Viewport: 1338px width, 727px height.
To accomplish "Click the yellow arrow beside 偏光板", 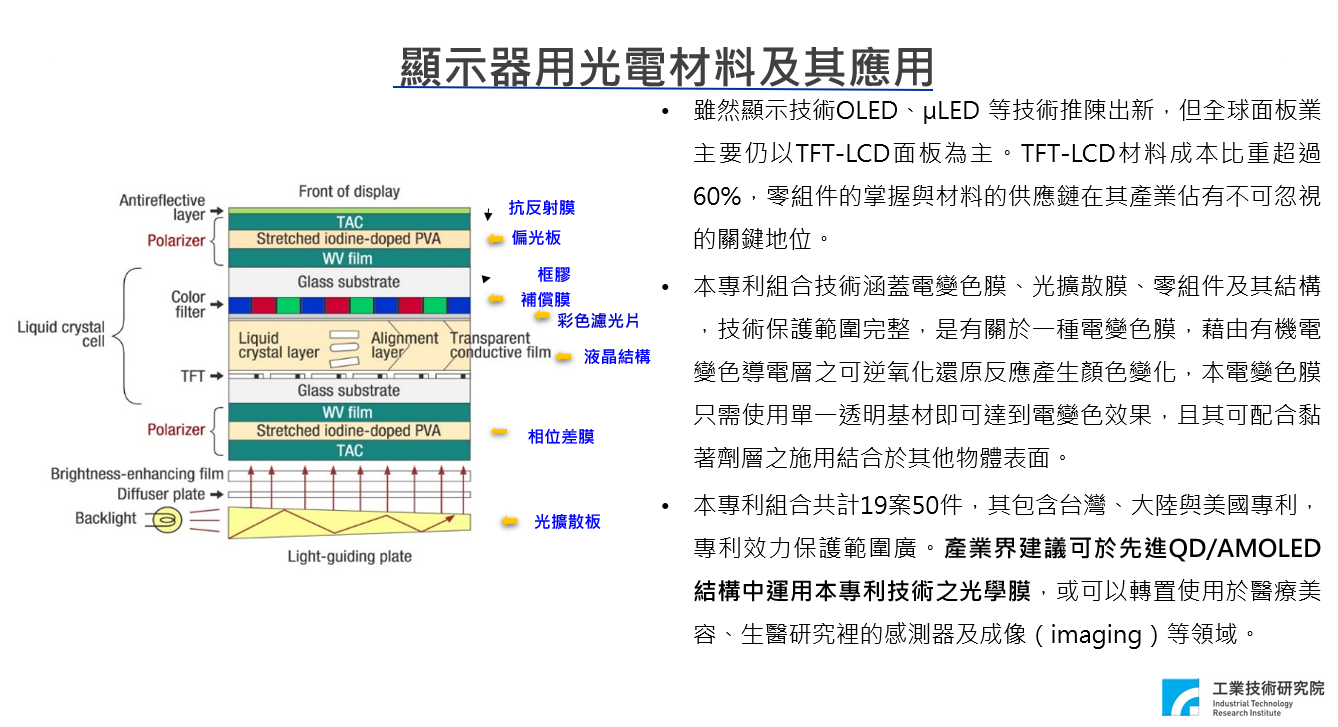I will click(x=496, y=238).
